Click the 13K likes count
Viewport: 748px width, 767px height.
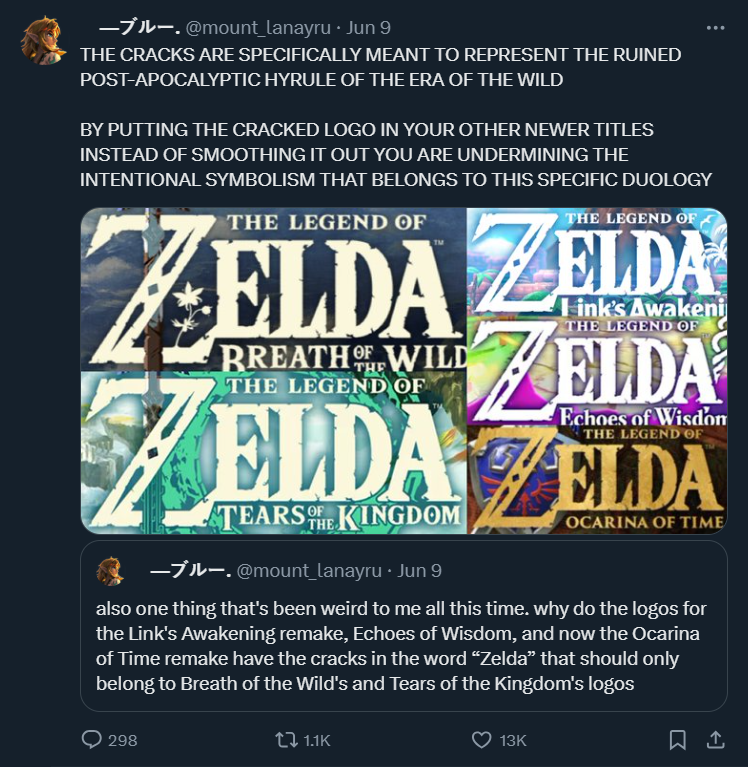coord(513,741)
